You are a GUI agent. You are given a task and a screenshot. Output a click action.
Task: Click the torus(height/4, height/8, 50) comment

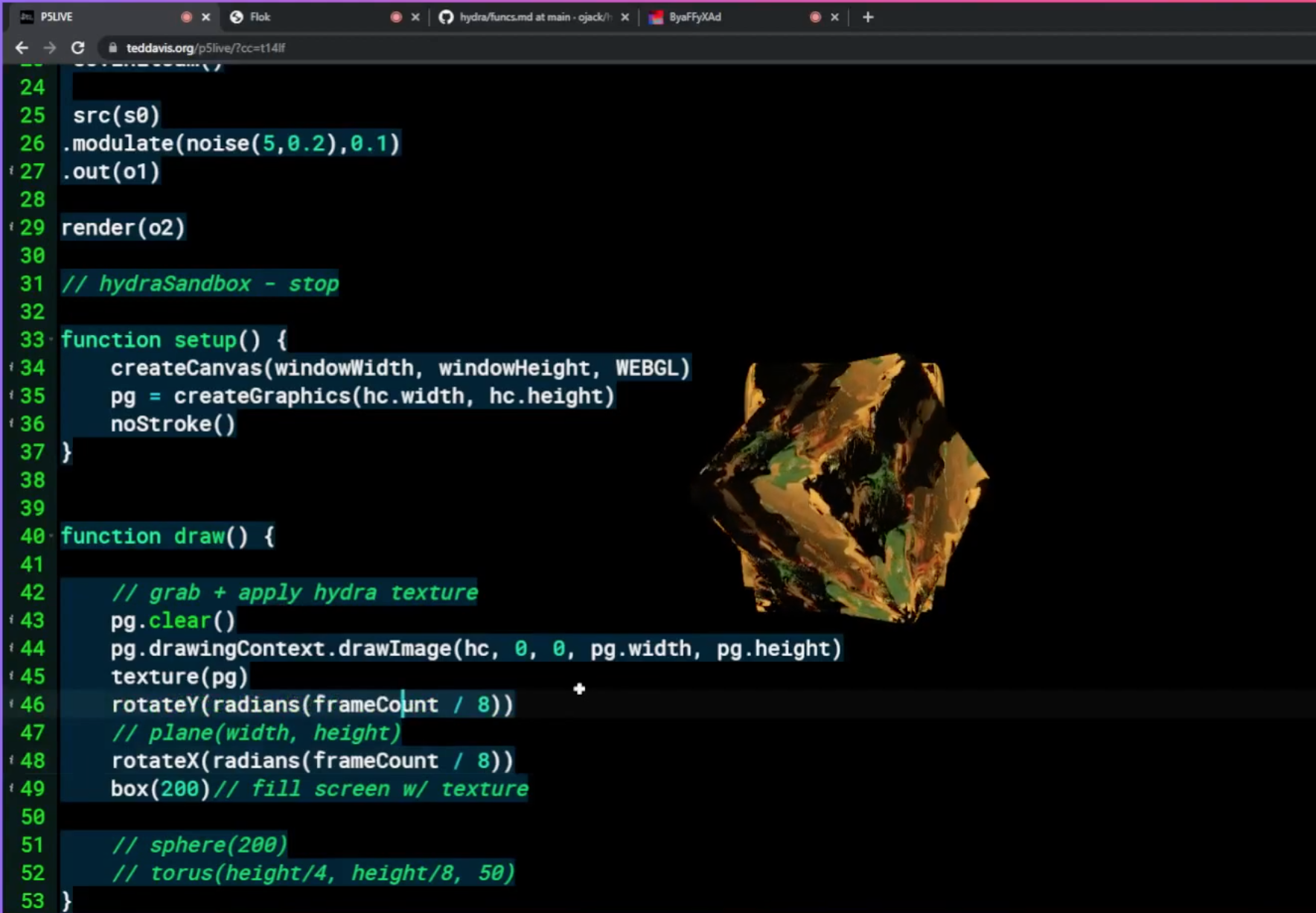tap(313, 873)
